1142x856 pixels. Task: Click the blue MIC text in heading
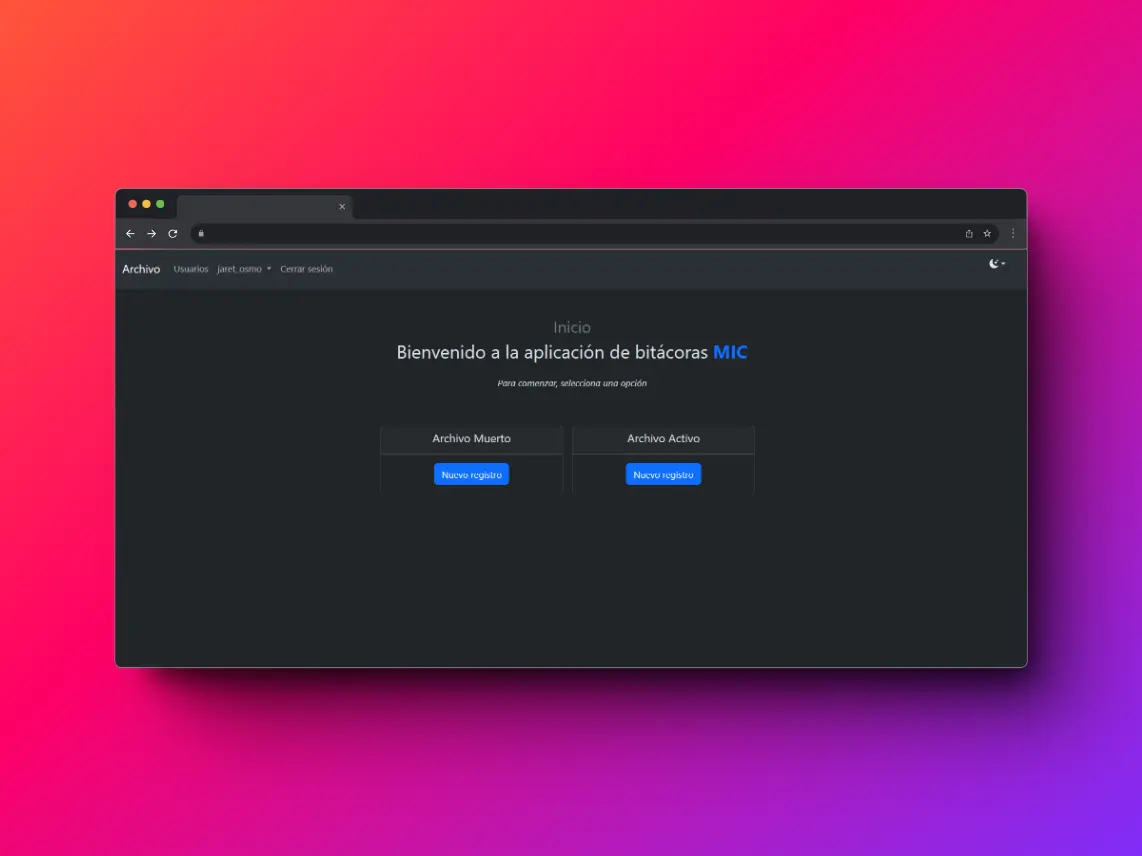(x=730, y=353)
